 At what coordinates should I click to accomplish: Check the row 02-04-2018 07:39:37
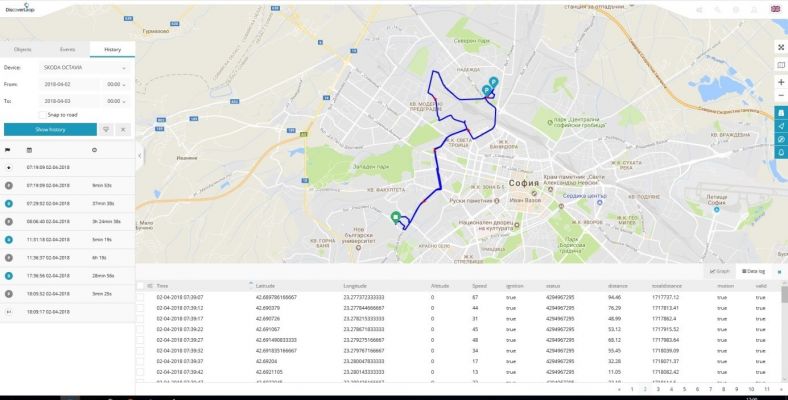[140, 361]
